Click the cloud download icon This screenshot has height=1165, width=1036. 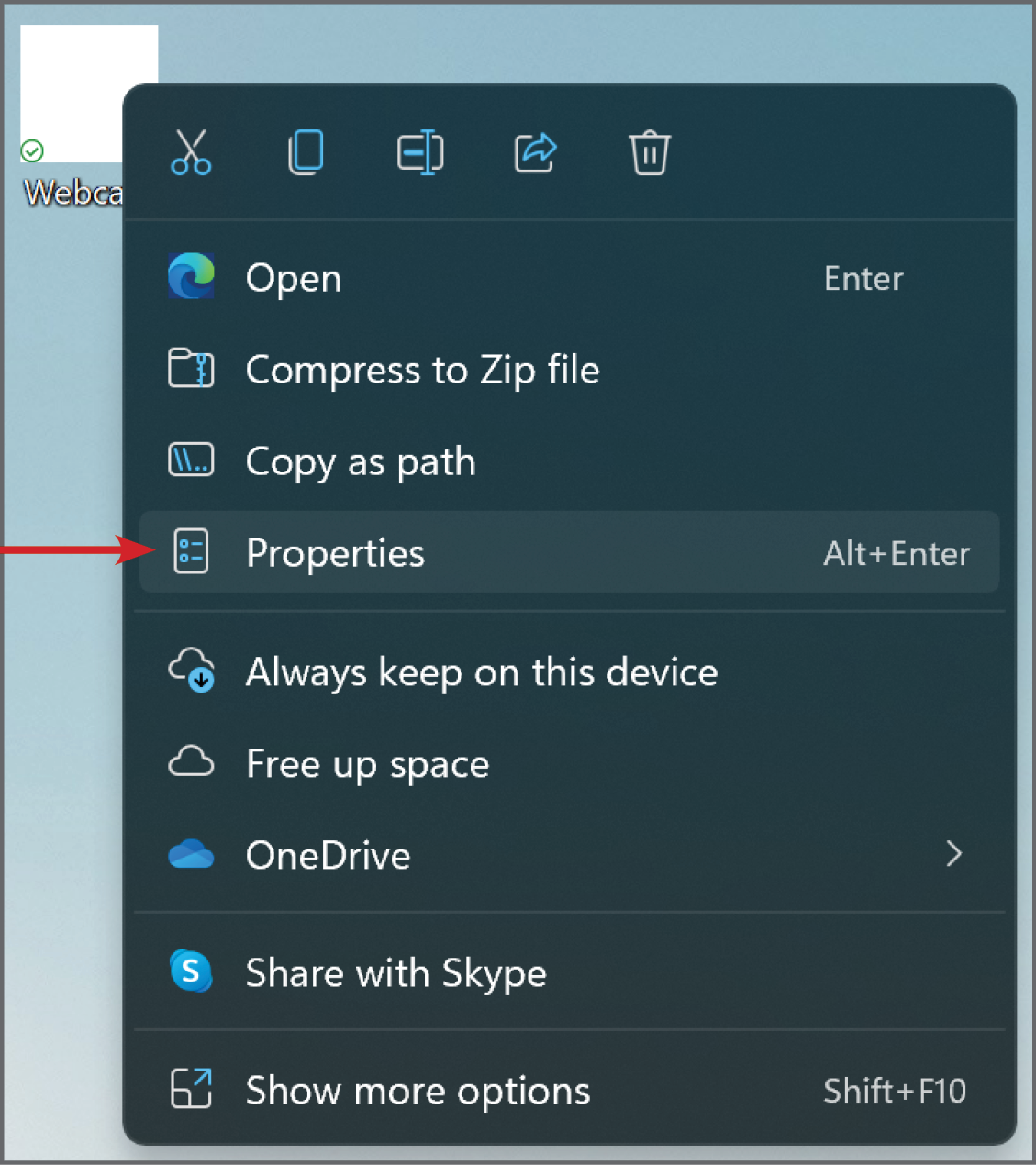click(191, 670)
